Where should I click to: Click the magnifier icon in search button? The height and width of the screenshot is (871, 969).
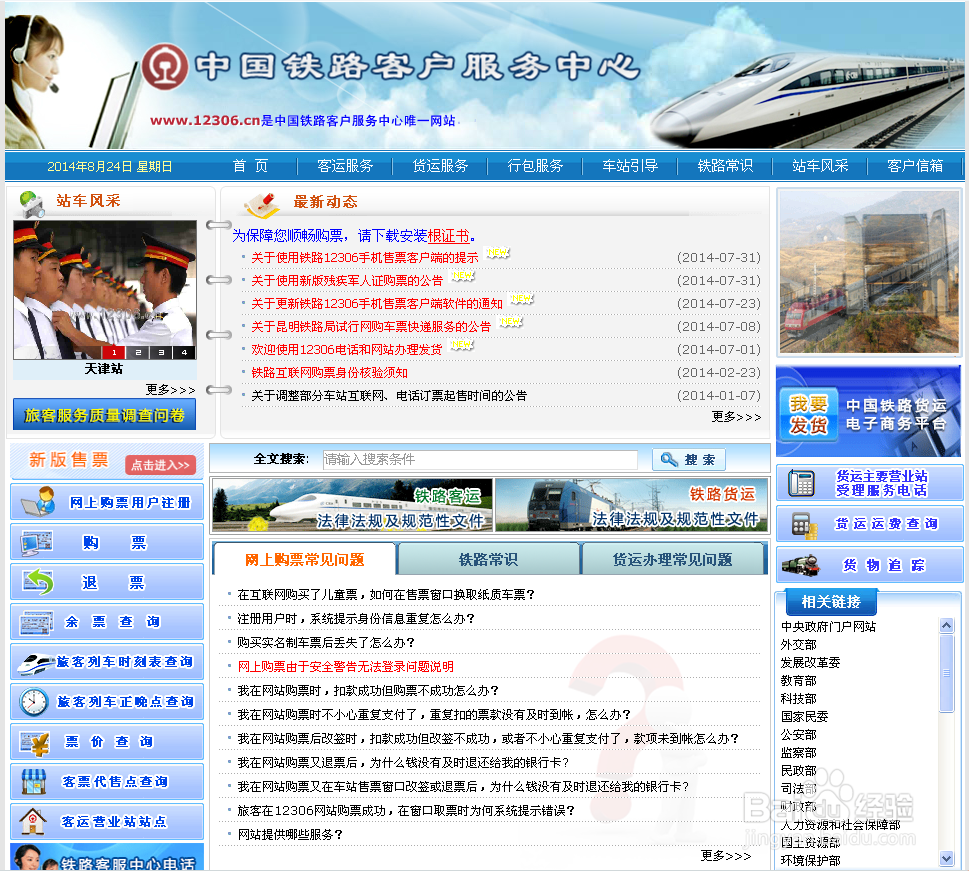[669, 459]
